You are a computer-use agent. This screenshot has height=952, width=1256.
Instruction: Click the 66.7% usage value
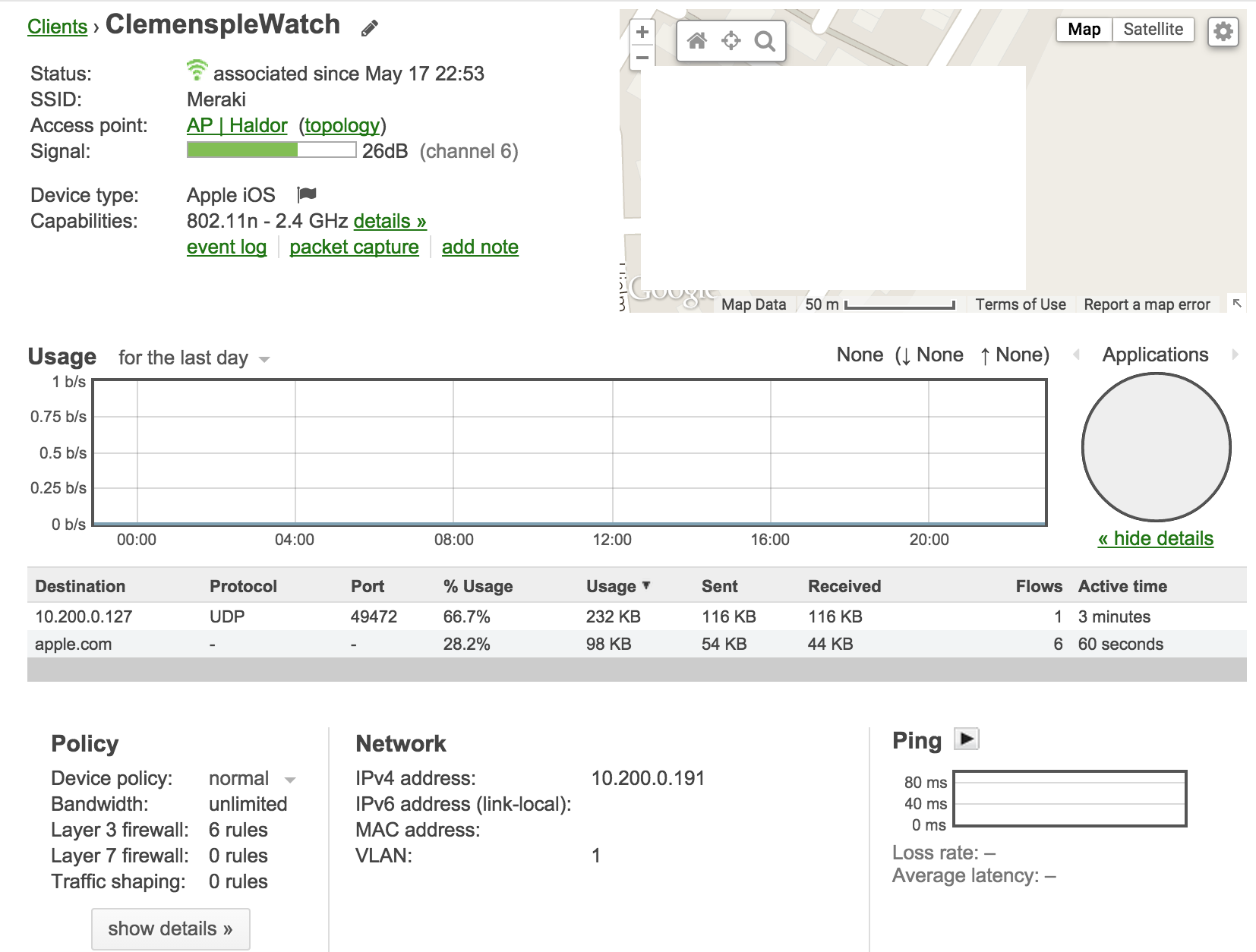[x=466, y=616]
